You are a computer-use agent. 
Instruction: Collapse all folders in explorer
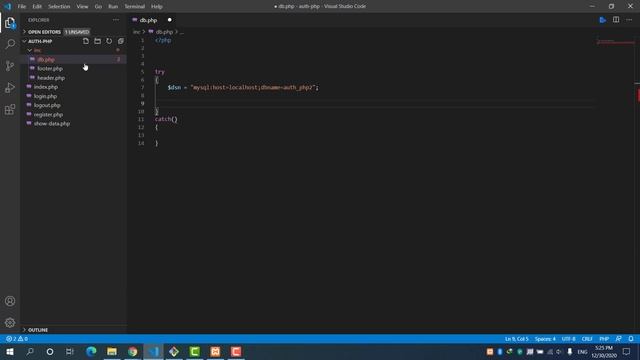coord(121,41)
